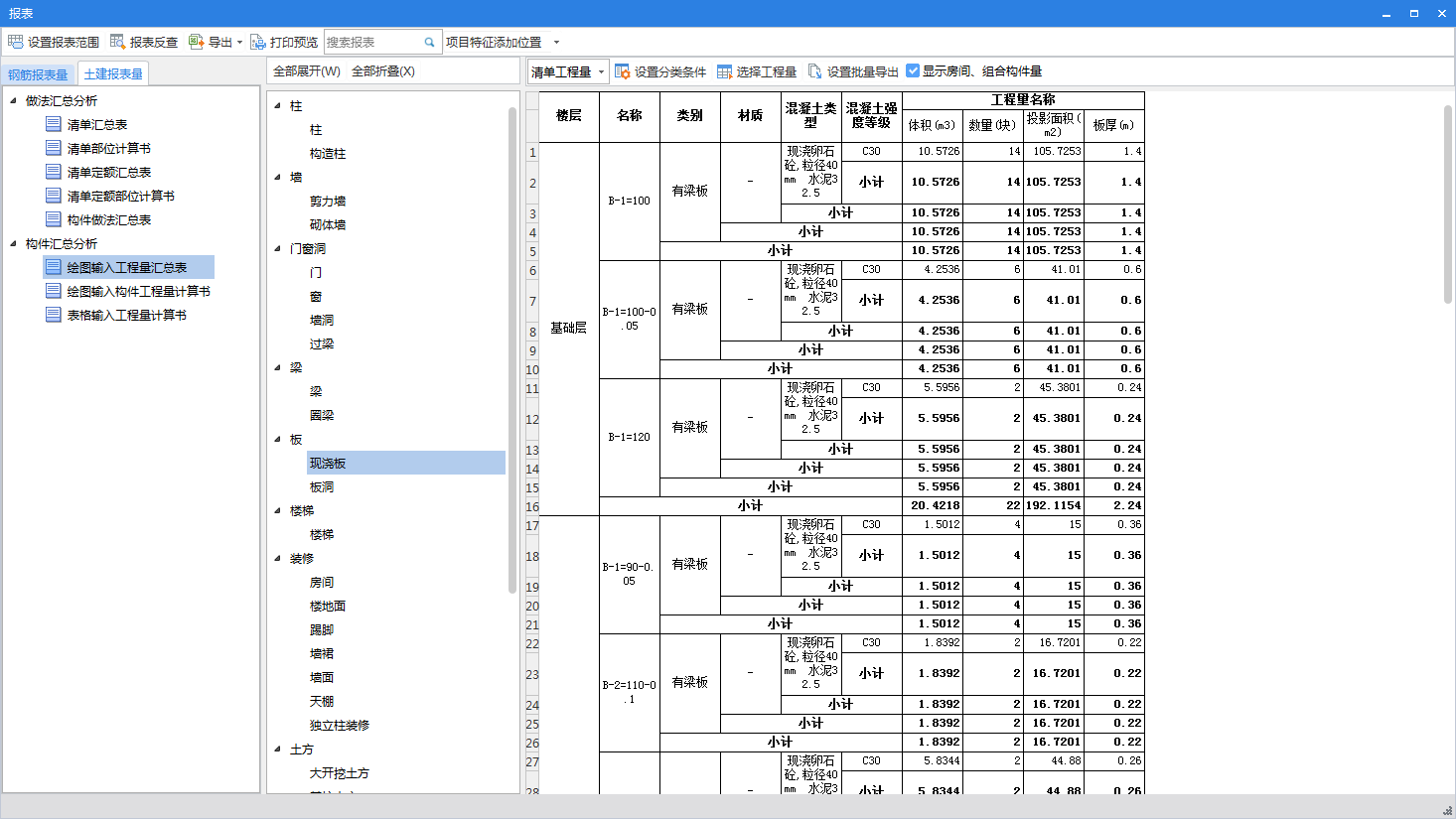
Task: Click 全部展开(W) button
Action: pos(307,71)
